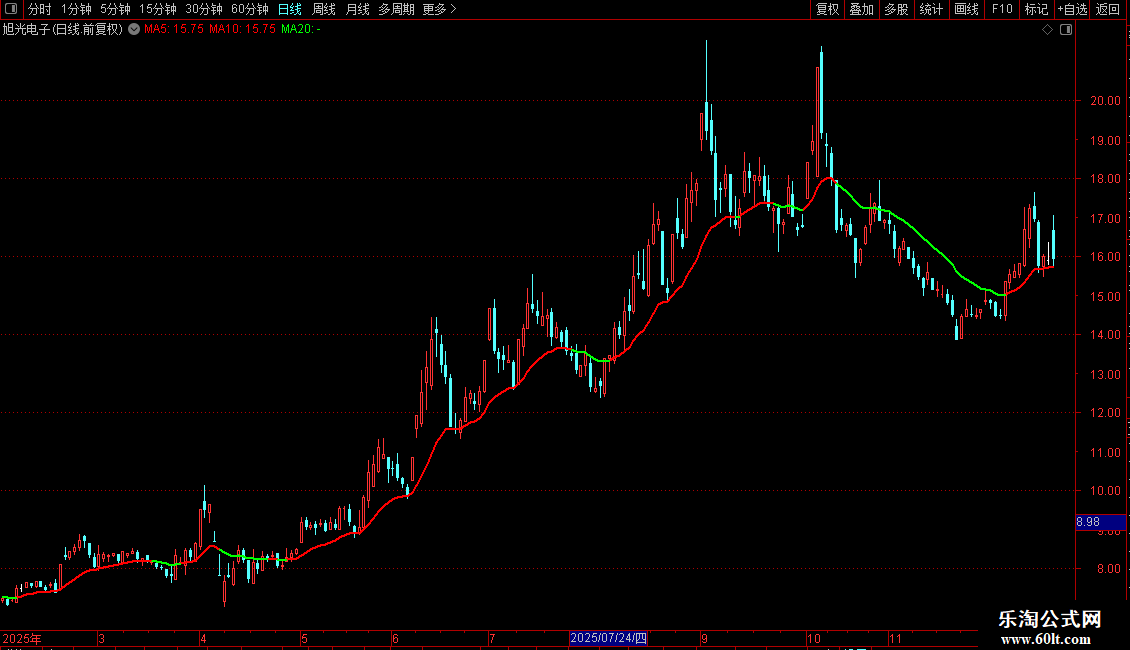The image size is (1130, 650).
Task: Click the 16.00 price axis label
Action: [1105, 257]
